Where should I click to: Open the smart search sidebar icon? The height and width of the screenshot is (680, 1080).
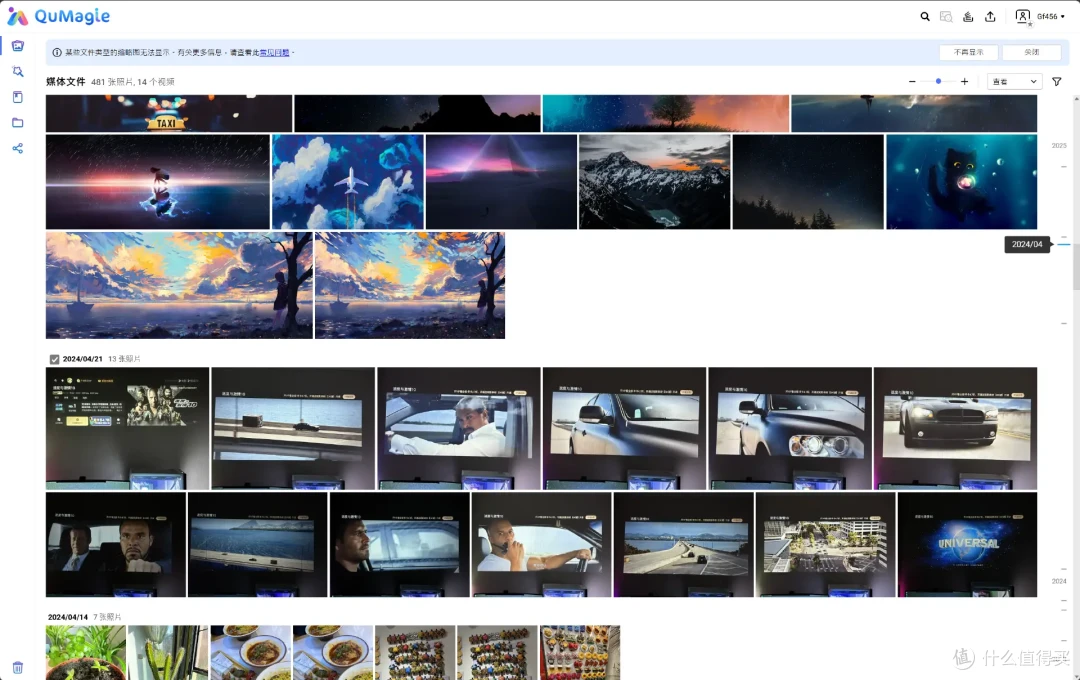coord(18,72)
